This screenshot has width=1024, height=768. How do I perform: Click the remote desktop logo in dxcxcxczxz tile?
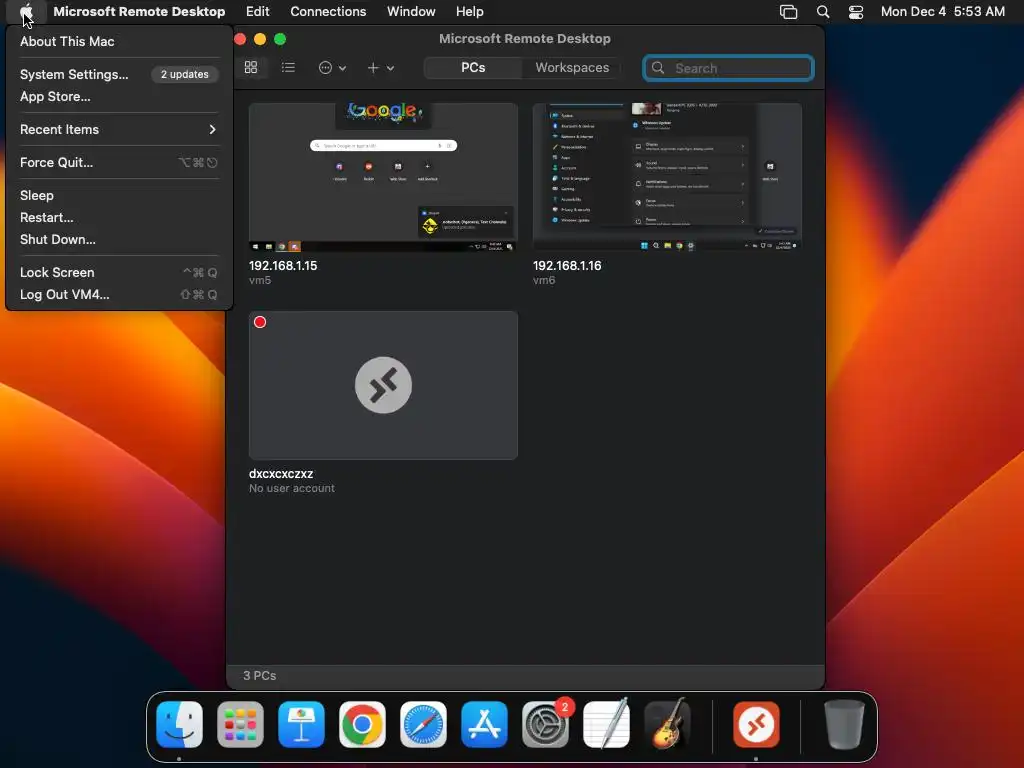(383, 385)
